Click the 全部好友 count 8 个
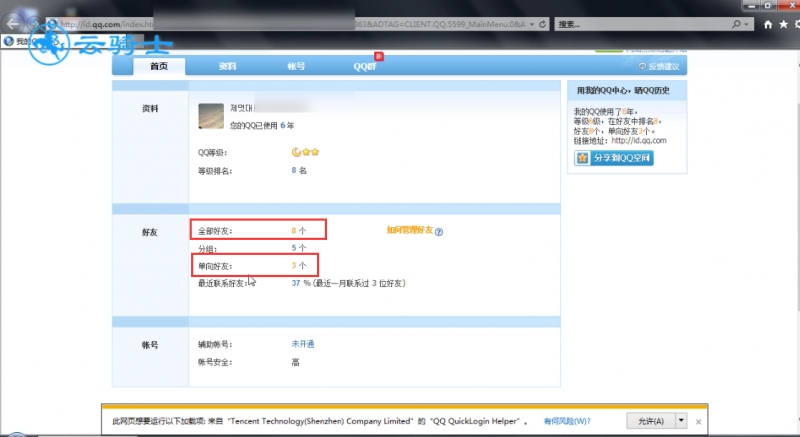The width and height of the screenshot is (800, 437). pyautogui.click(x=299, y=231)
